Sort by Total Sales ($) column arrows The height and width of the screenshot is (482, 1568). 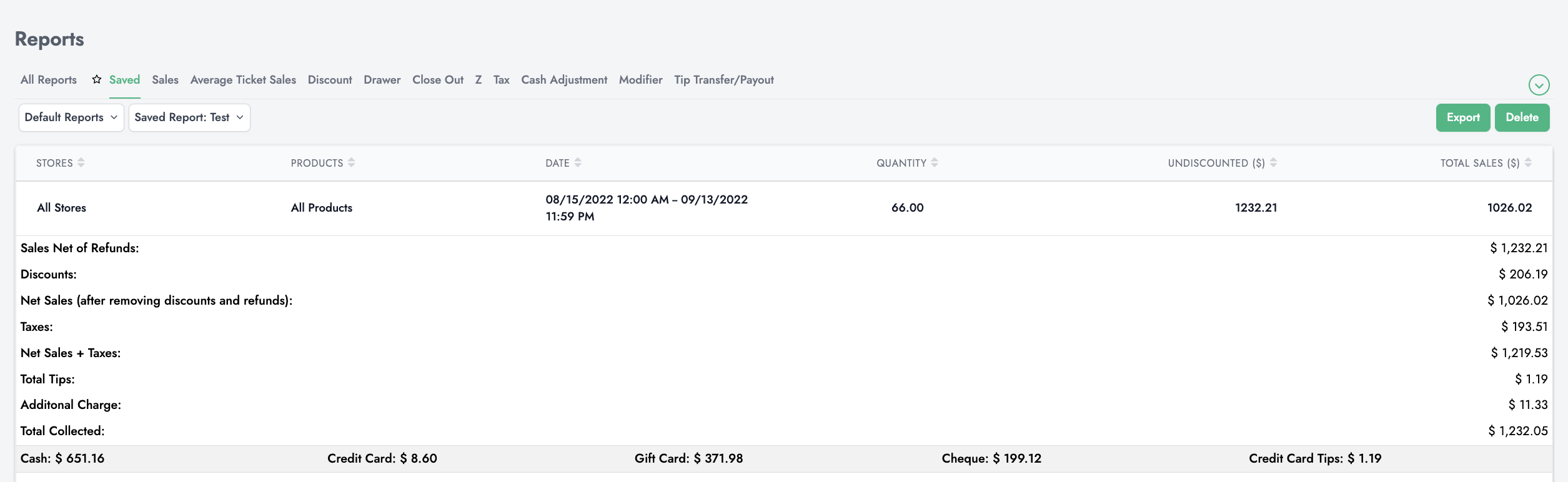1528,163
